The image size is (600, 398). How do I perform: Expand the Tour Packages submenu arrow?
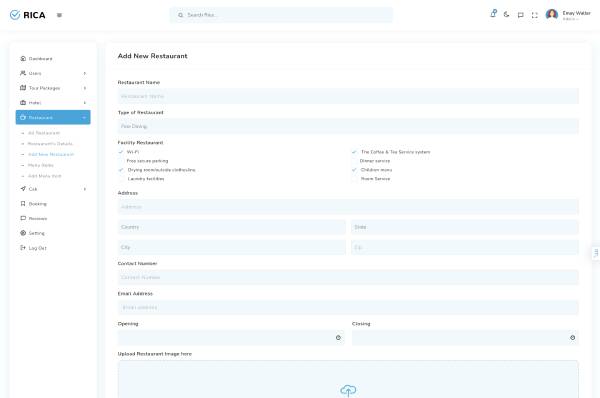pyautogui.click(x=85, y=88)
